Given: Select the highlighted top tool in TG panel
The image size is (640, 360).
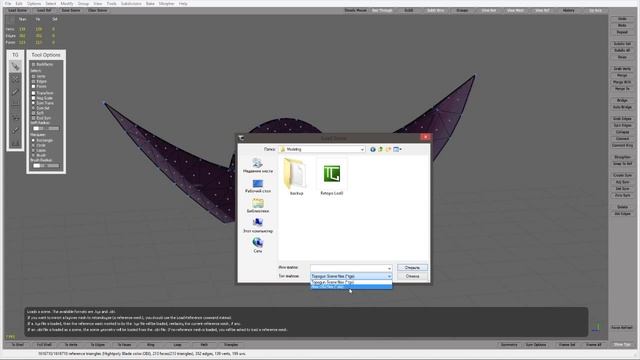Looking at the screenshot, I should point(15,66).
